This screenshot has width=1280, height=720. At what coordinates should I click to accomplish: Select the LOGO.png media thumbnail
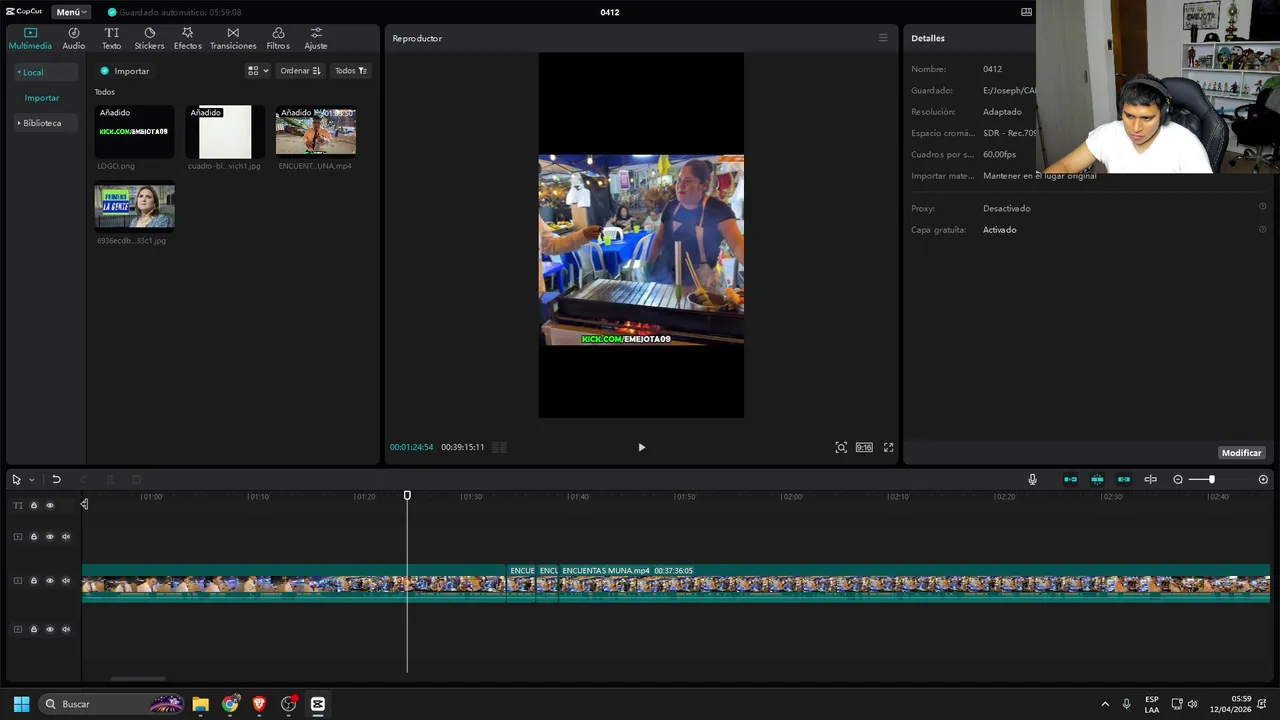[x=134, y=132]
